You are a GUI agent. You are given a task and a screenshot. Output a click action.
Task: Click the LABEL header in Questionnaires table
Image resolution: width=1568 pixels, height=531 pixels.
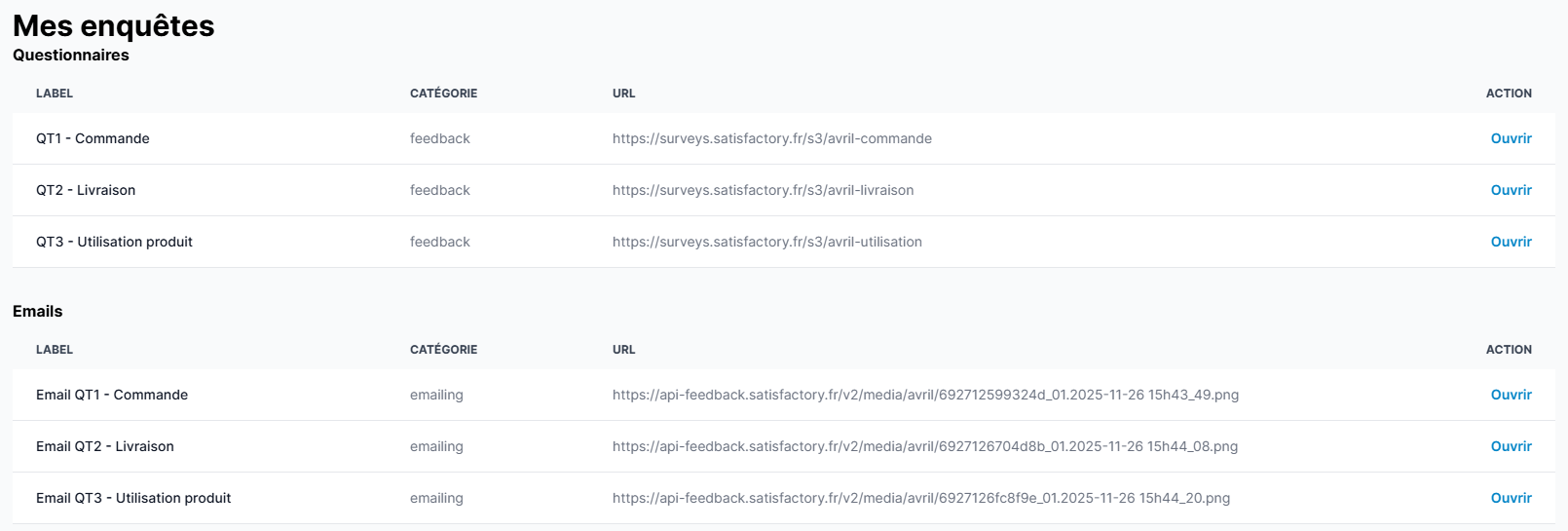(x=55, y=94)
